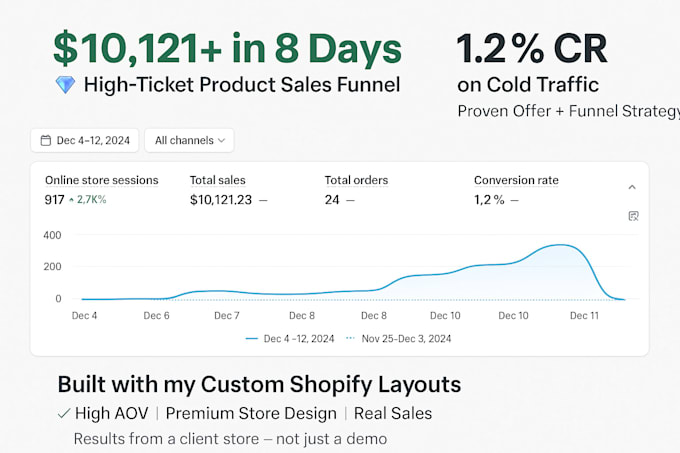Viewport: 680px width, 453px height.
Task: Expand the All channels dropdown
Action: [189, 141]
